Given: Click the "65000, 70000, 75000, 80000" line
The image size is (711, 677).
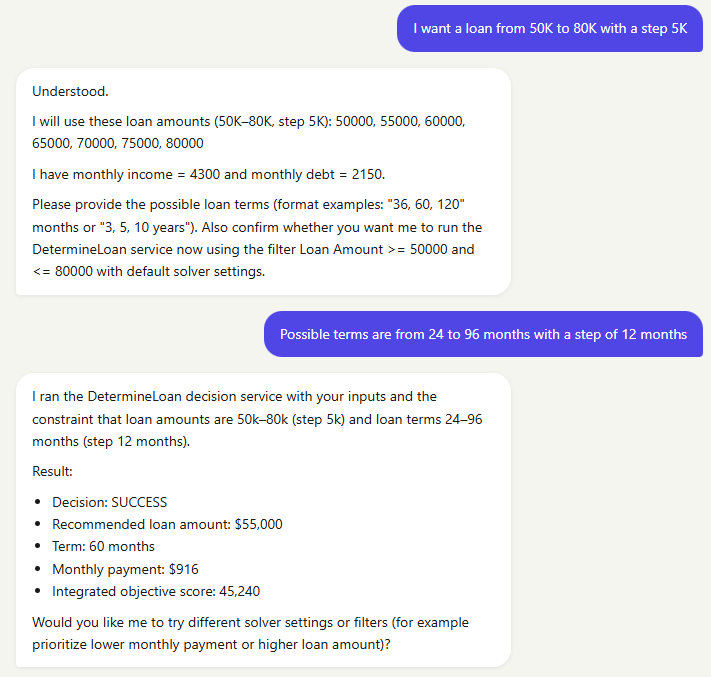Looking at the screenshot, I should (118, 143).
